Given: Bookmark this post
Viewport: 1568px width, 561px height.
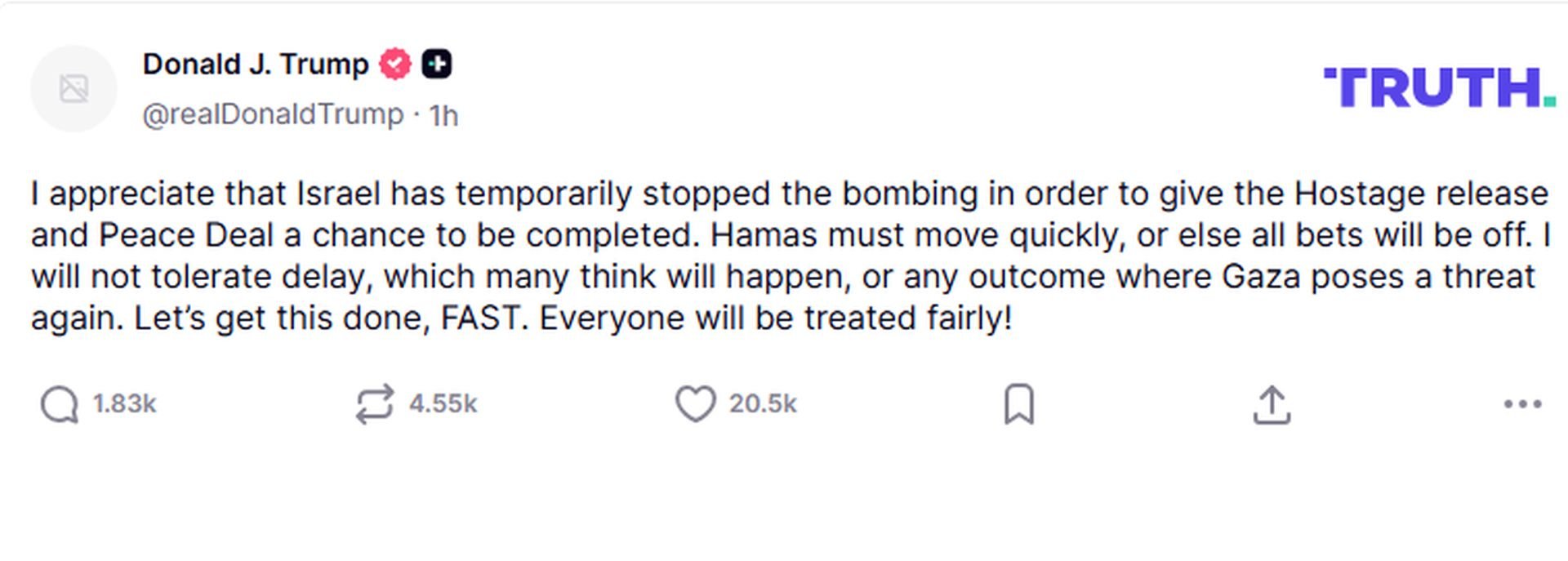Looking at the screenshot, I should pos(1018,404).
